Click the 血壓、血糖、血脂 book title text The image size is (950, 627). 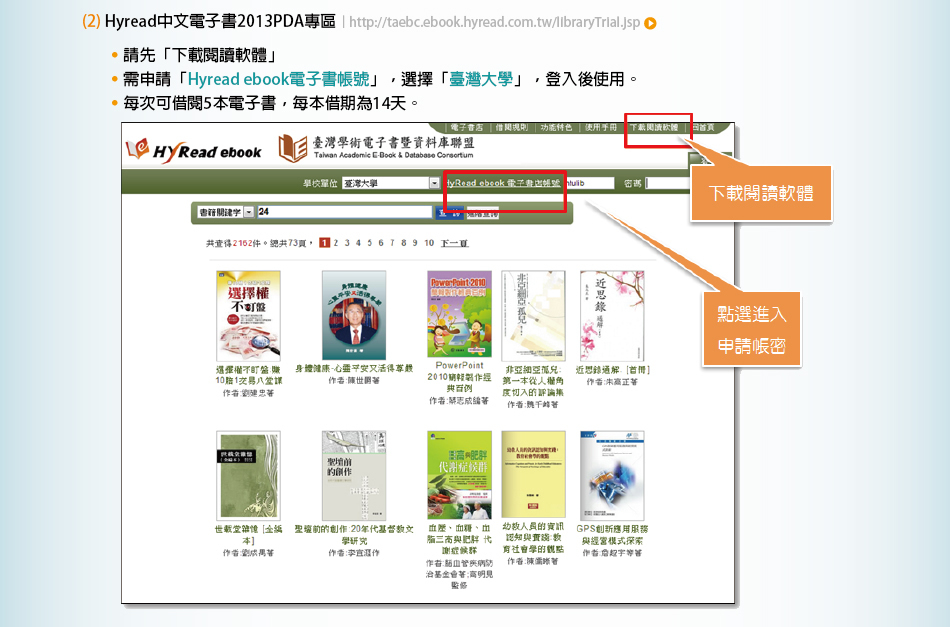pyautogui.click(x=459, y=539)
